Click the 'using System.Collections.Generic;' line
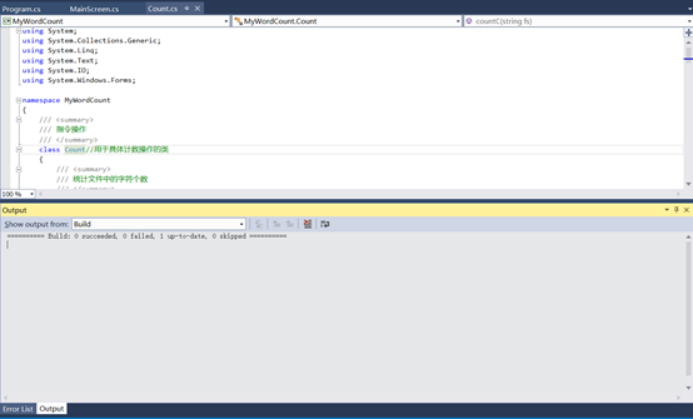Screen dimensions: 693x419 91,41
